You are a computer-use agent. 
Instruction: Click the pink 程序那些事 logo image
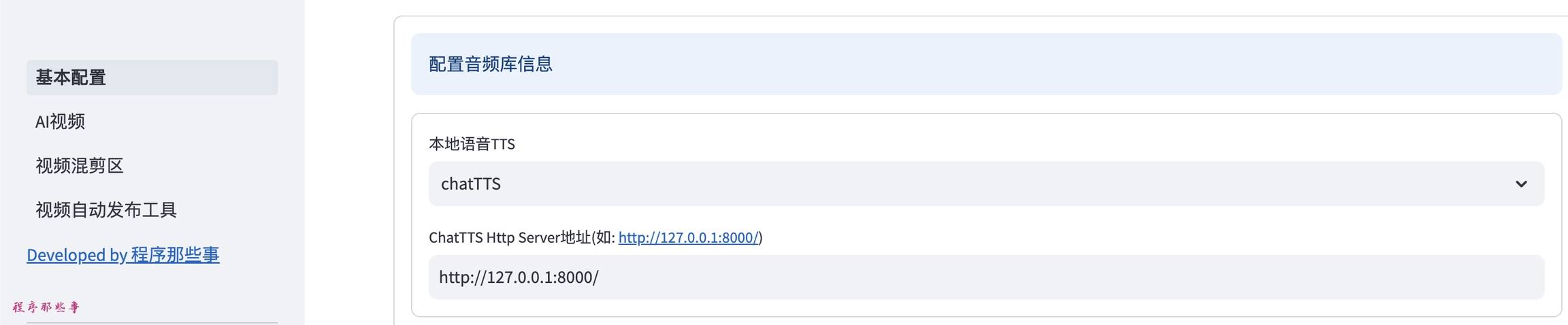coord(46,307)
